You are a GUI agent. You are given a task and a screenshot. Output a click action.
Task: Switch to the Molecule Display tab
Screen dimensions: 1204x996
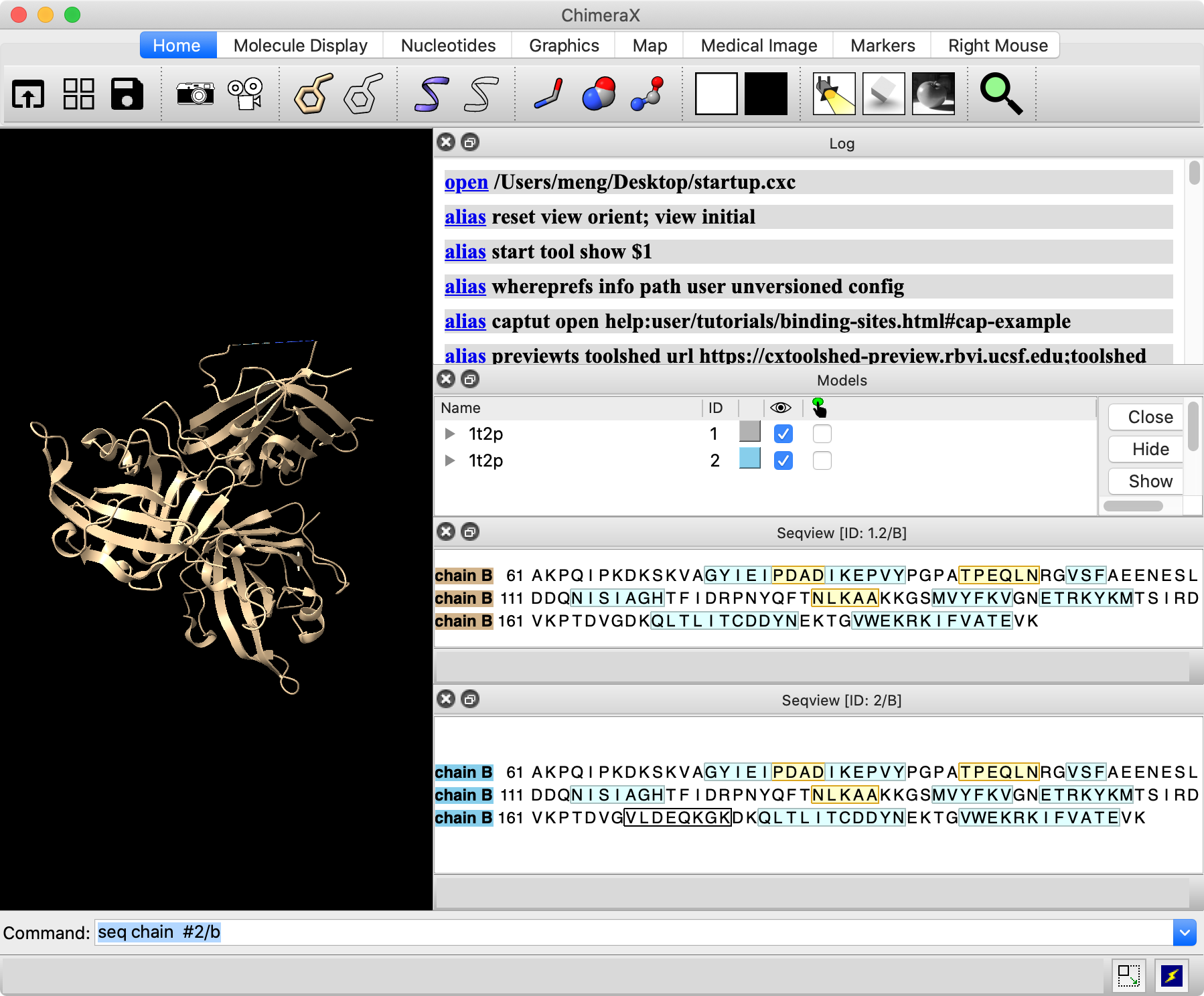(x=300, y=46)
